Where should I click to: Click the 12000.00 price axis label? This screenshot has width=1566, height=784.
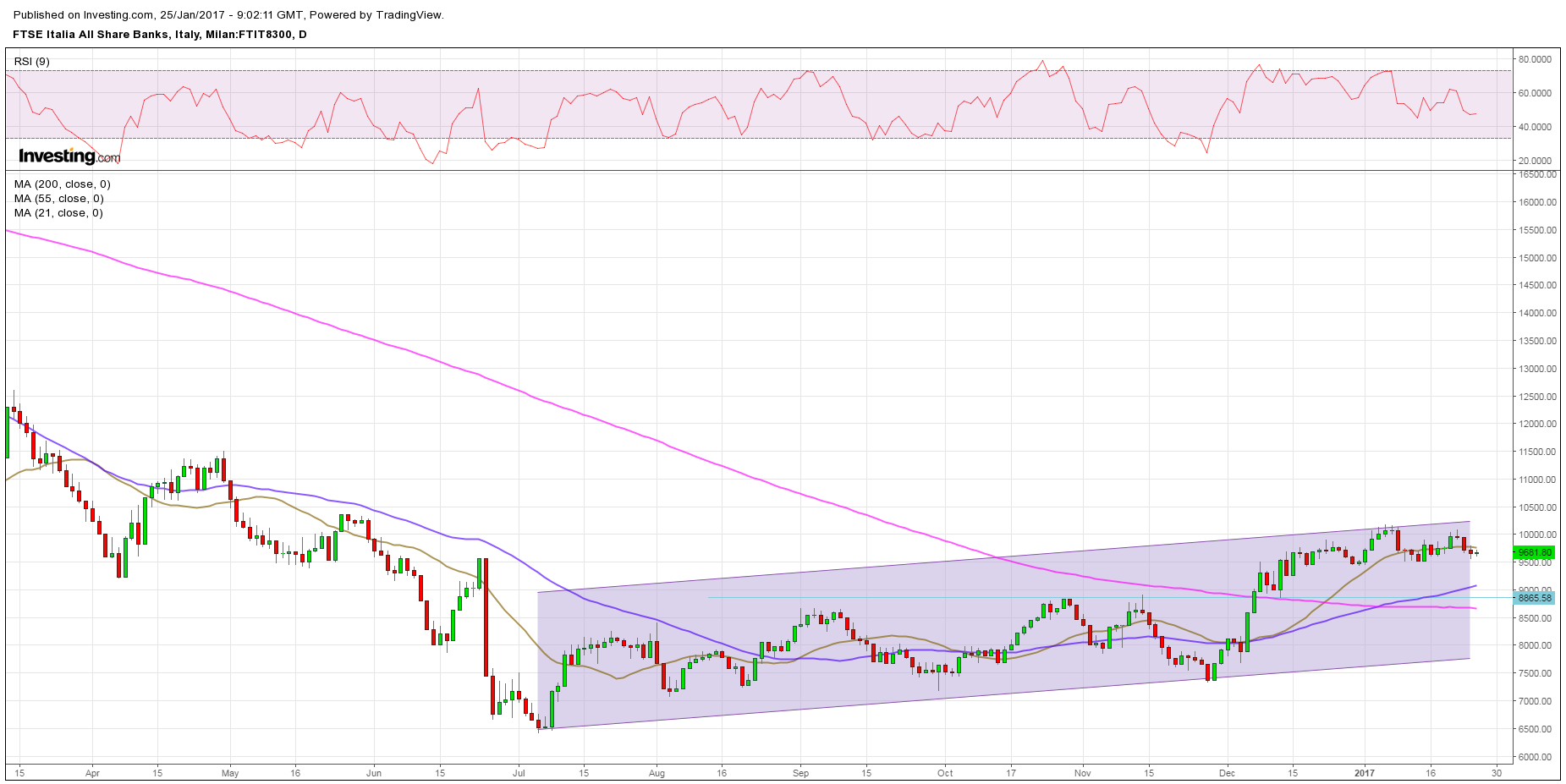pos(1537,425)
